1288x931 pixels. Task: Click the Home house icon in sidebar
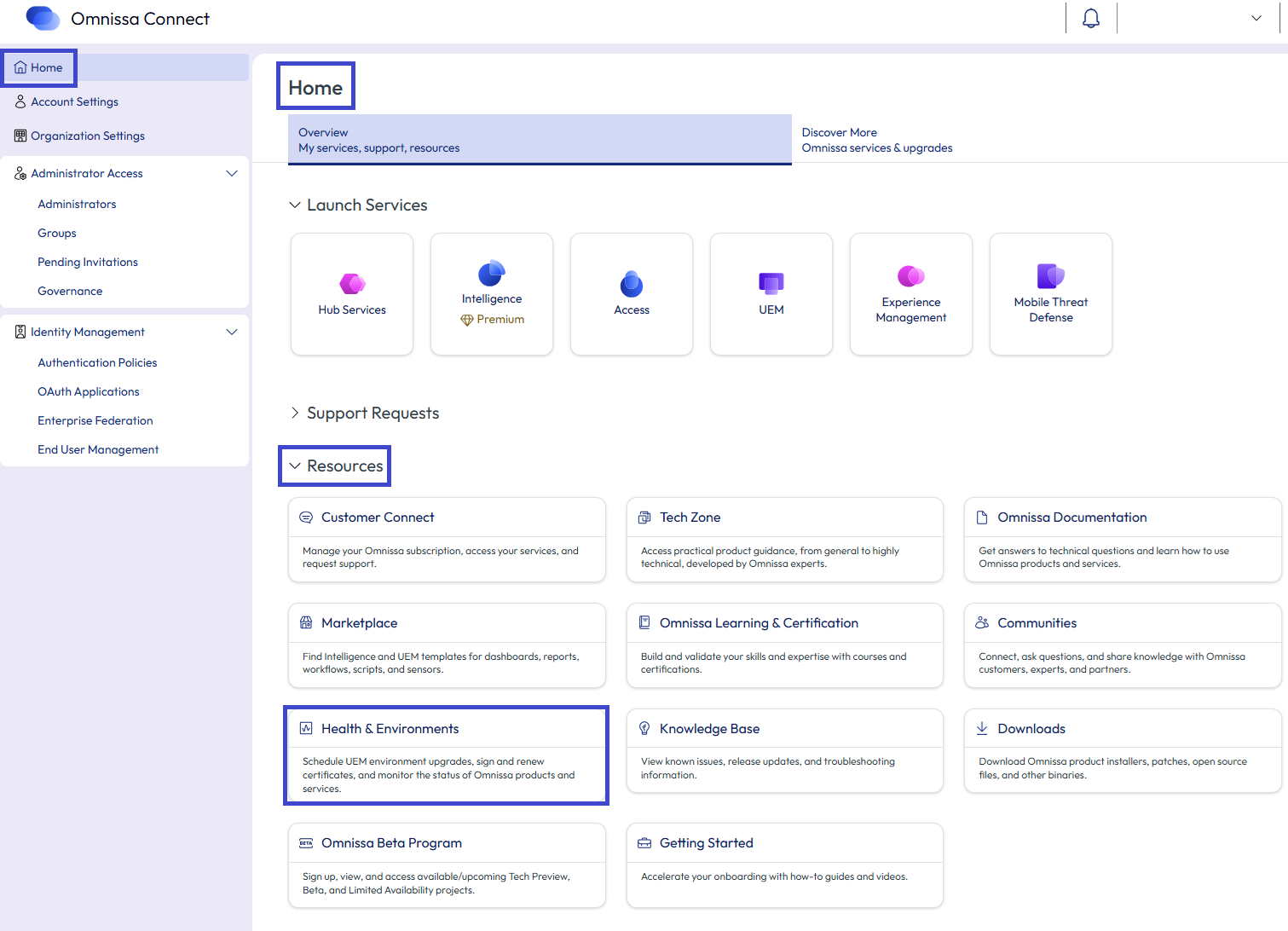(x=20, y=67)
